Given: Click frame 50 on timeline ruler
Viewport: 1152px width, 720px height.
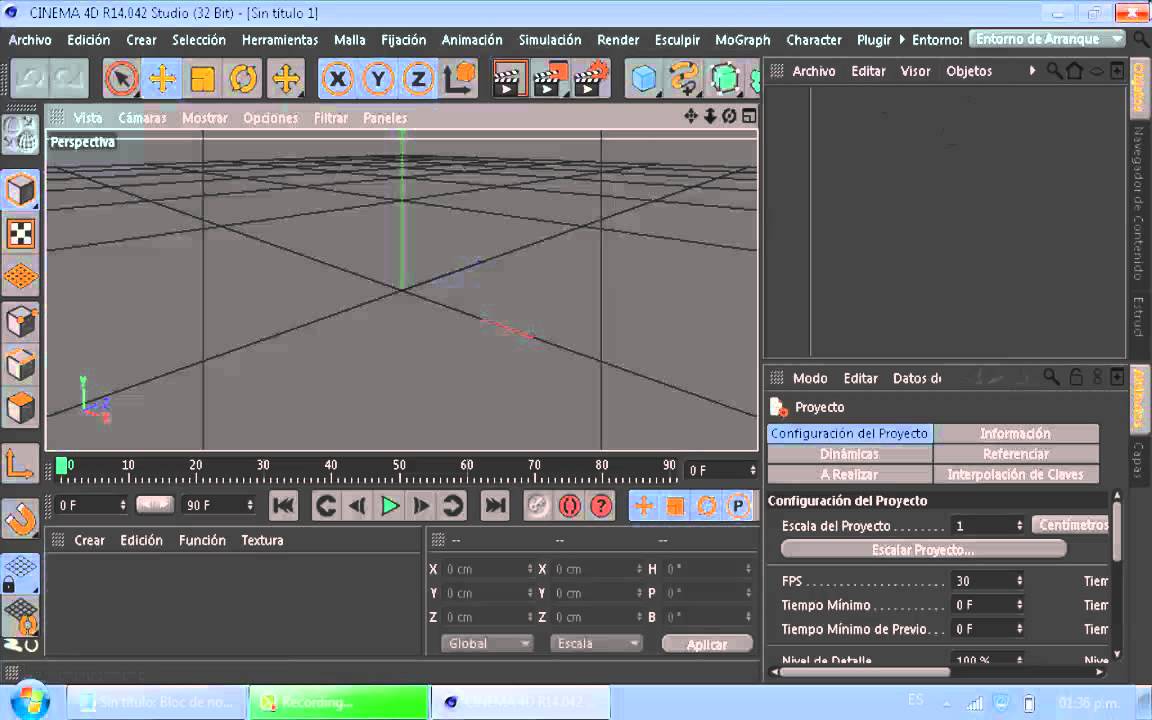Looking at the screenshot, I should 399,466.
